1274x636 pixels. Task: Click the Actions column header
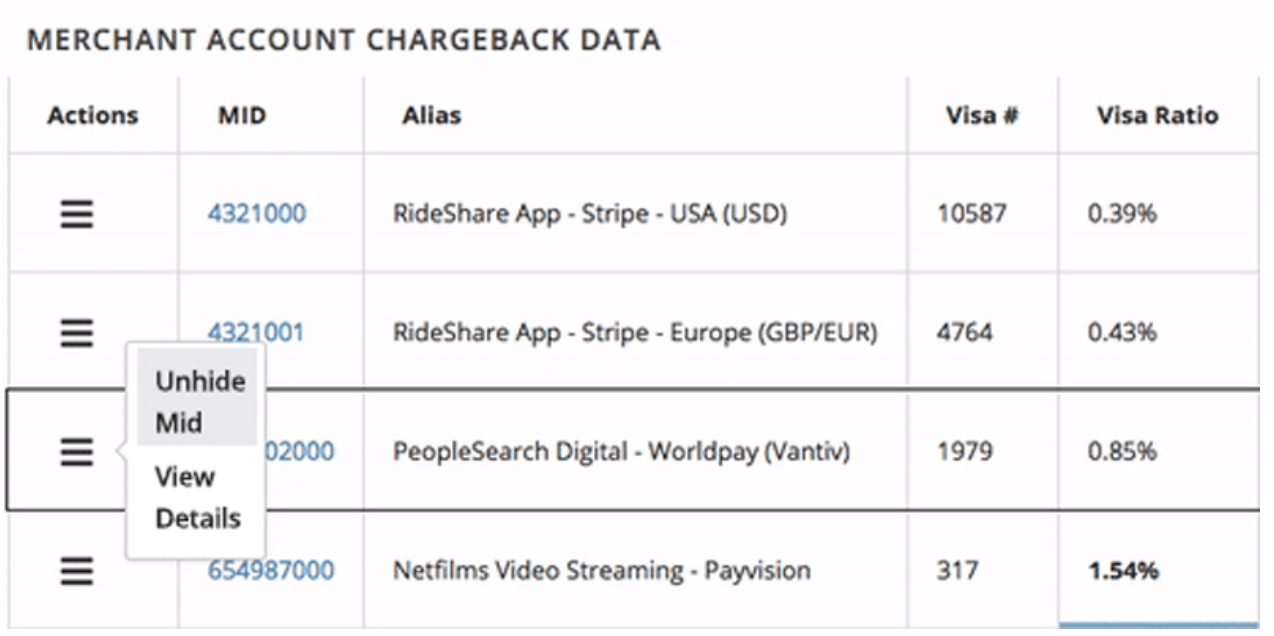tap(92, 115)
